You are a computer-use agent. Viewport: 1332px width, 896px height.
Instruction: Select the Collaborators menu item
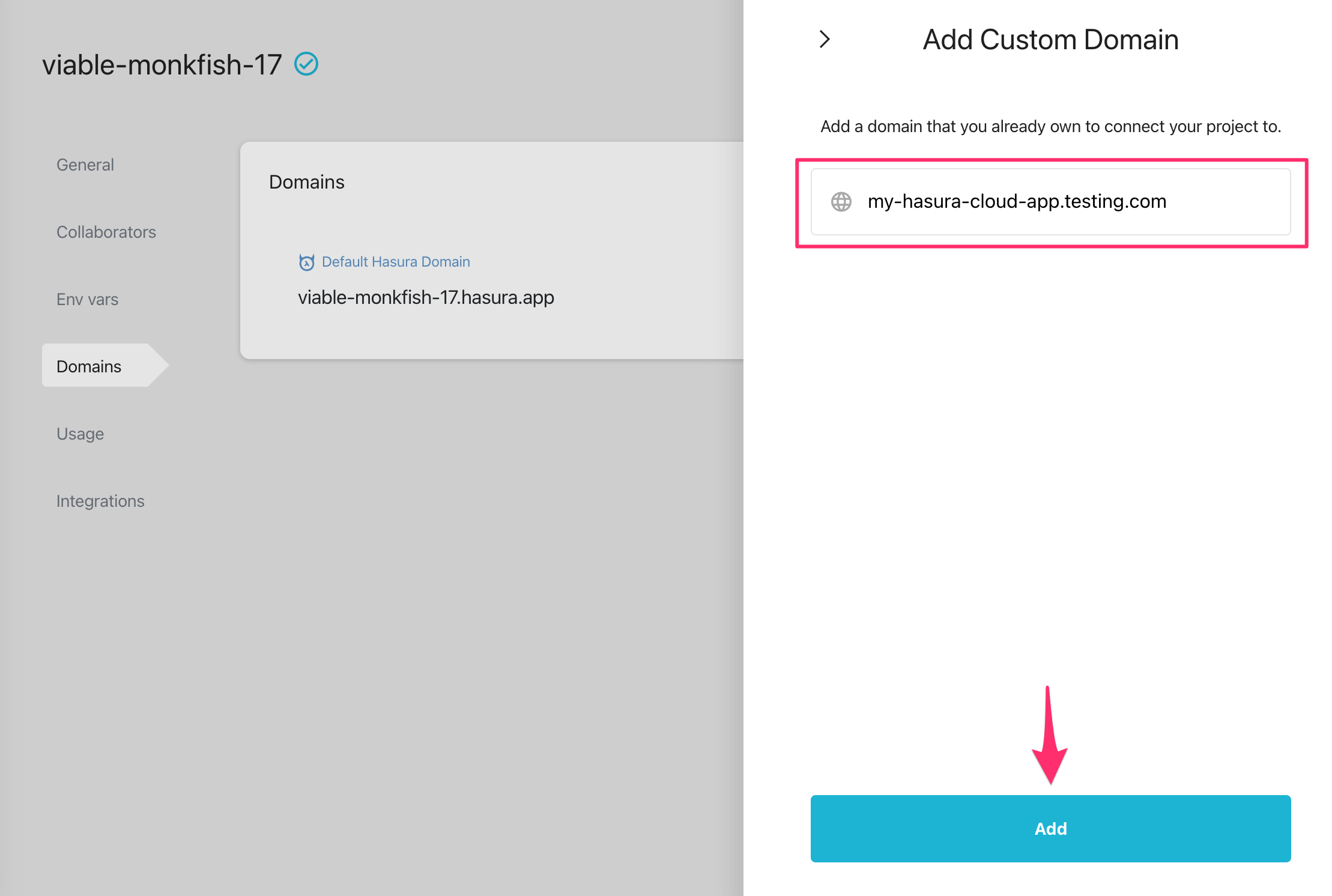[x=107, y=232]
